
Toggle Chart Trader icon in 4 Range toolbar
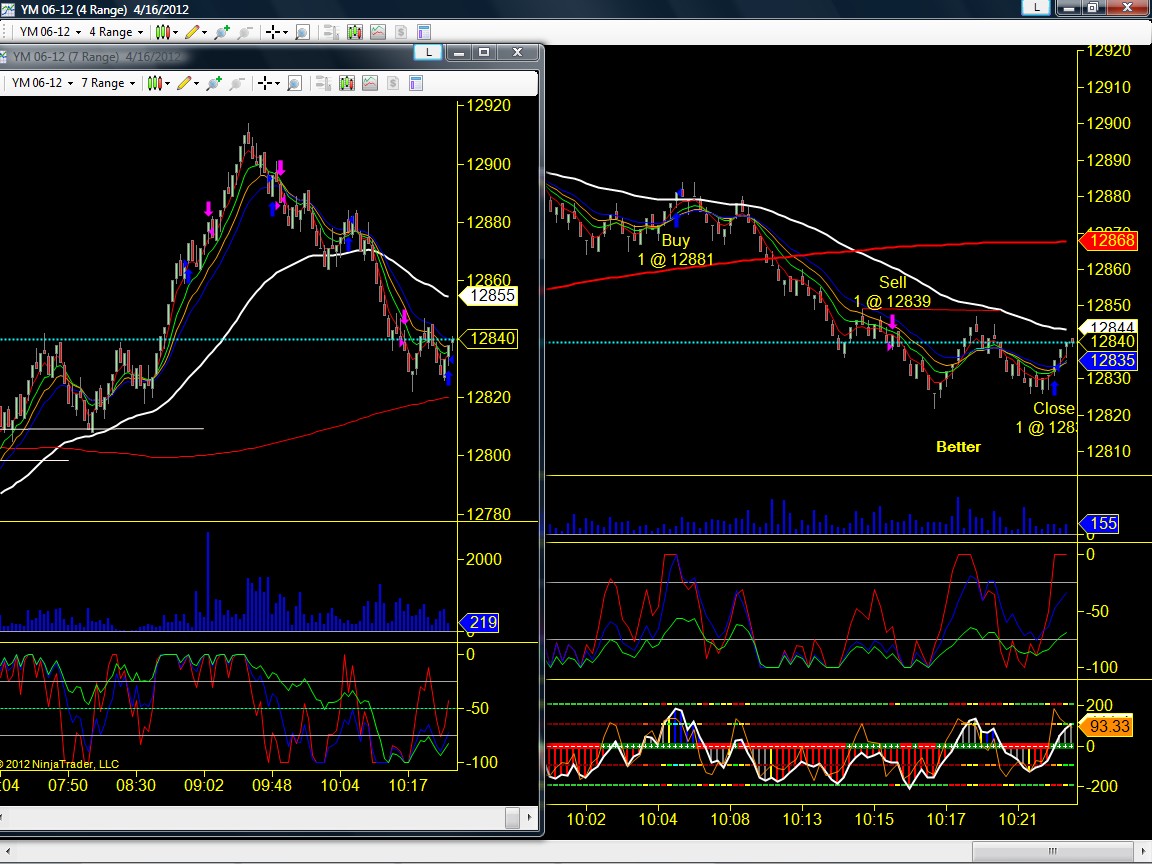pos(331,32)
